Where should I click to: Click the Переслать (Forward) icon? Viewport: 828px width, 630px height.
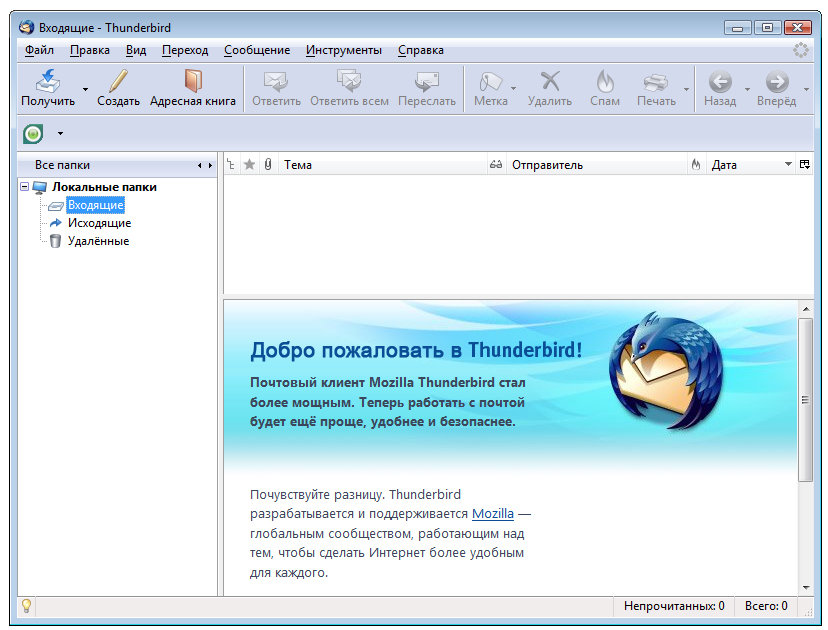[427, 81]
